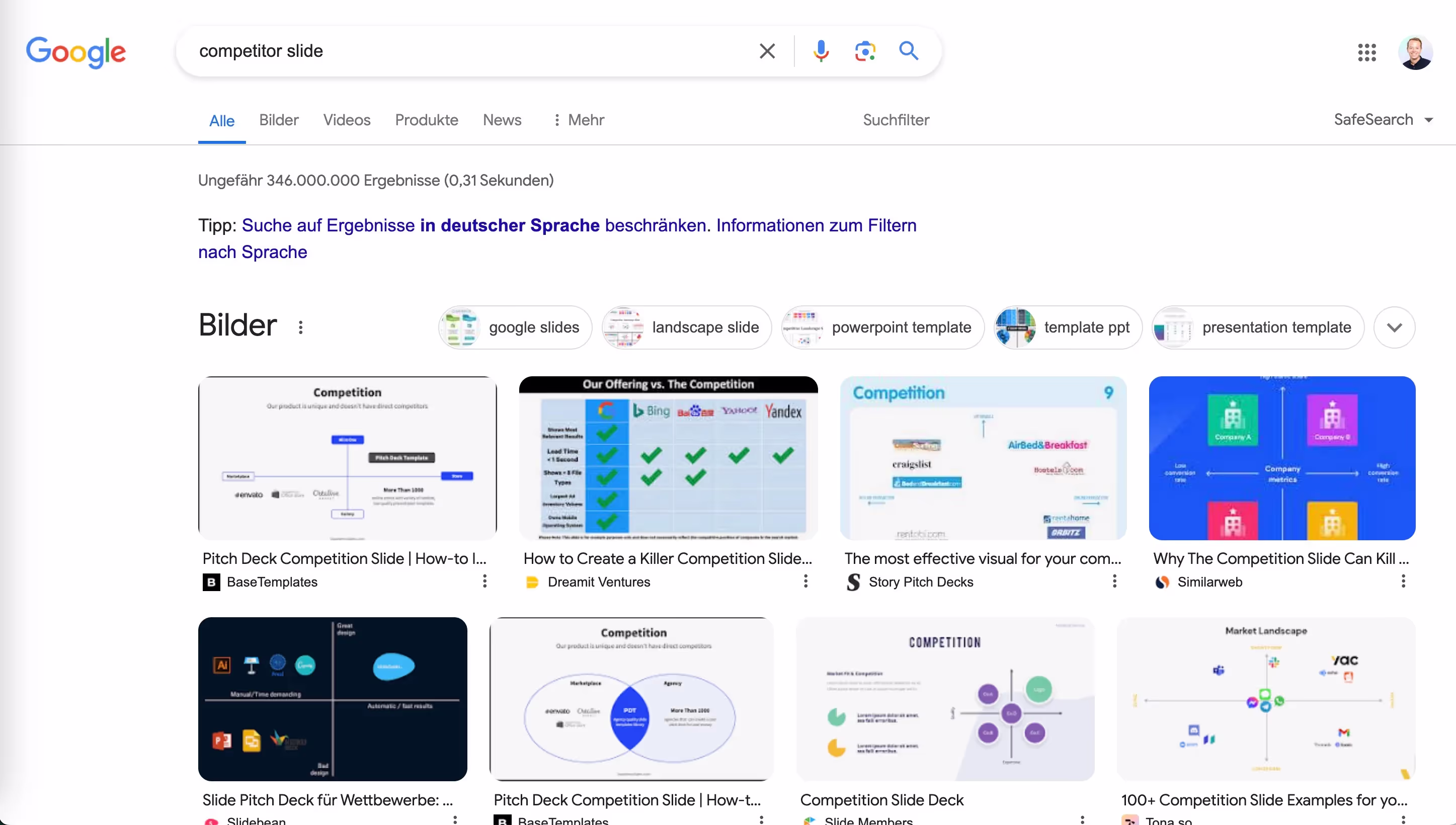
Task: Open the Airbnb Competition slide thumbnail
Action: [983, 458]
